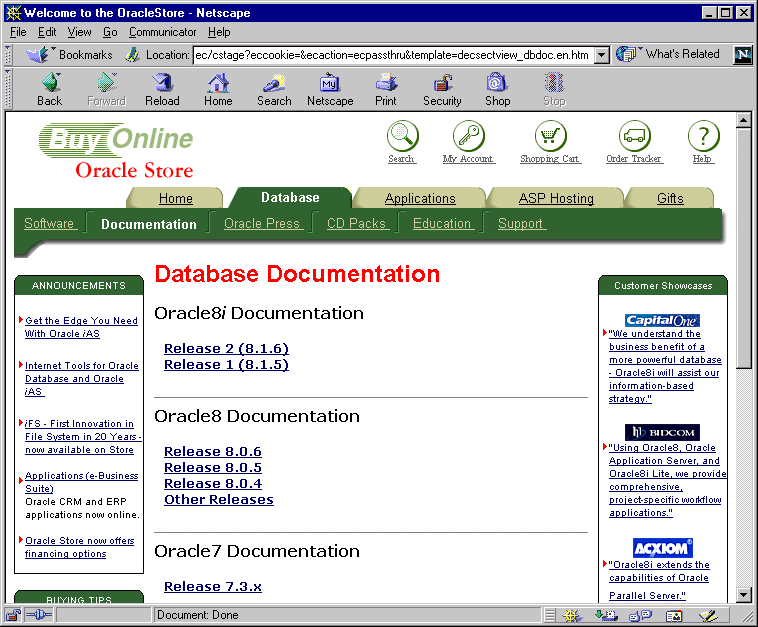This screenshot has height=627, width=758.
Task: Open the Oracle Store Search magnifier icon
Action: click(402, 136)
